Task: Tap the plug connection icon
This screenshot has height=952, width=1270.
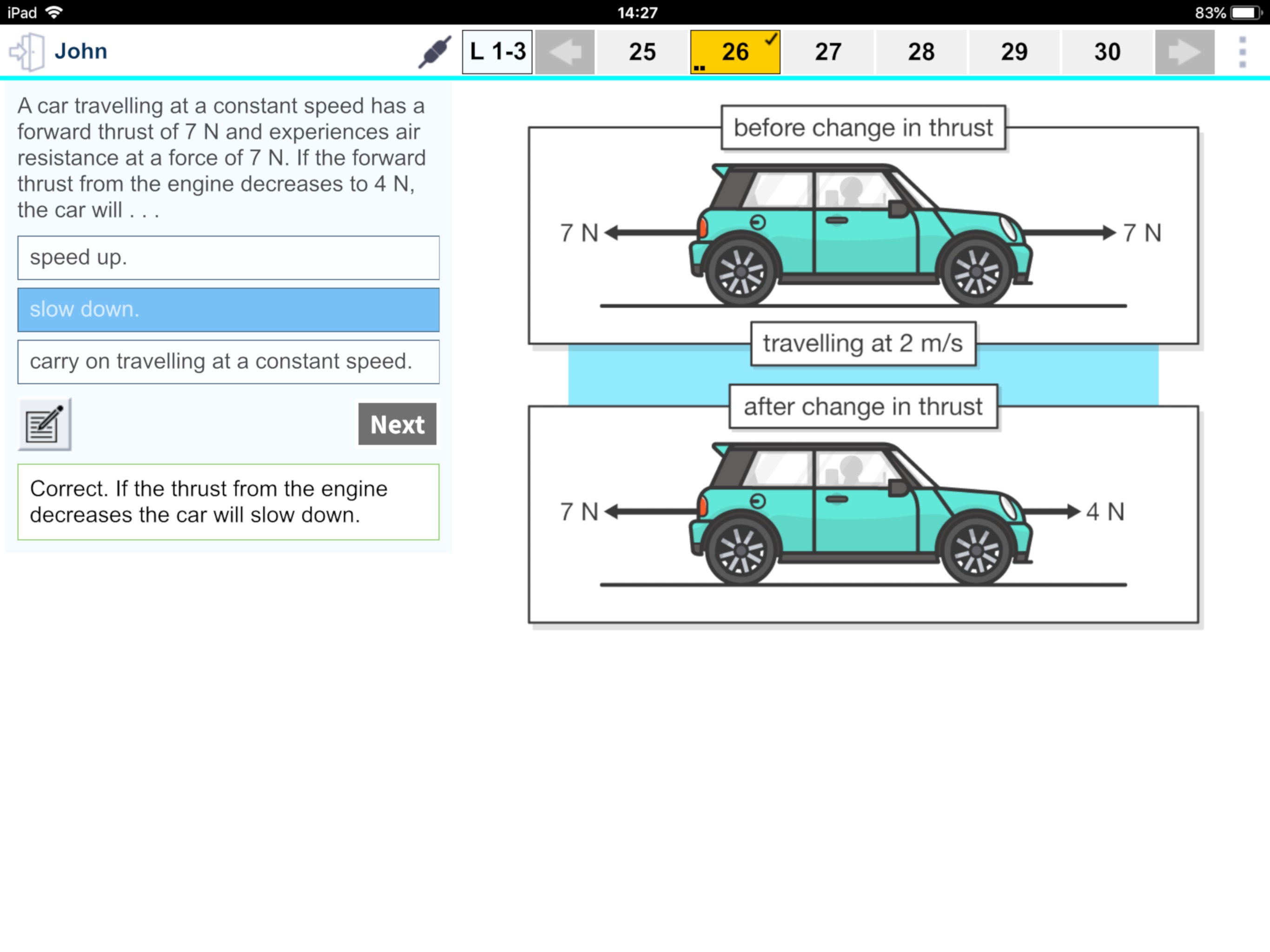Action: pos(435,52)
